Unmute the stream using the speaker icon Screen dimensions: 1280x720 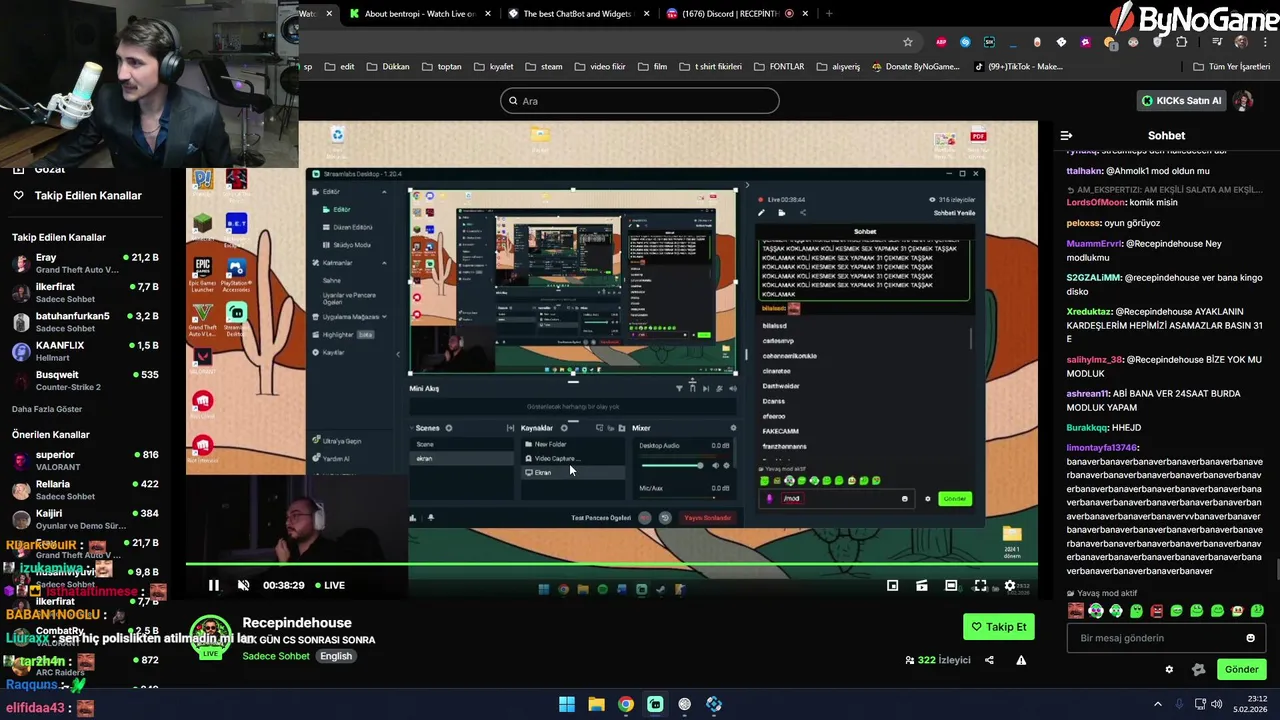click(x=243, y=585)
